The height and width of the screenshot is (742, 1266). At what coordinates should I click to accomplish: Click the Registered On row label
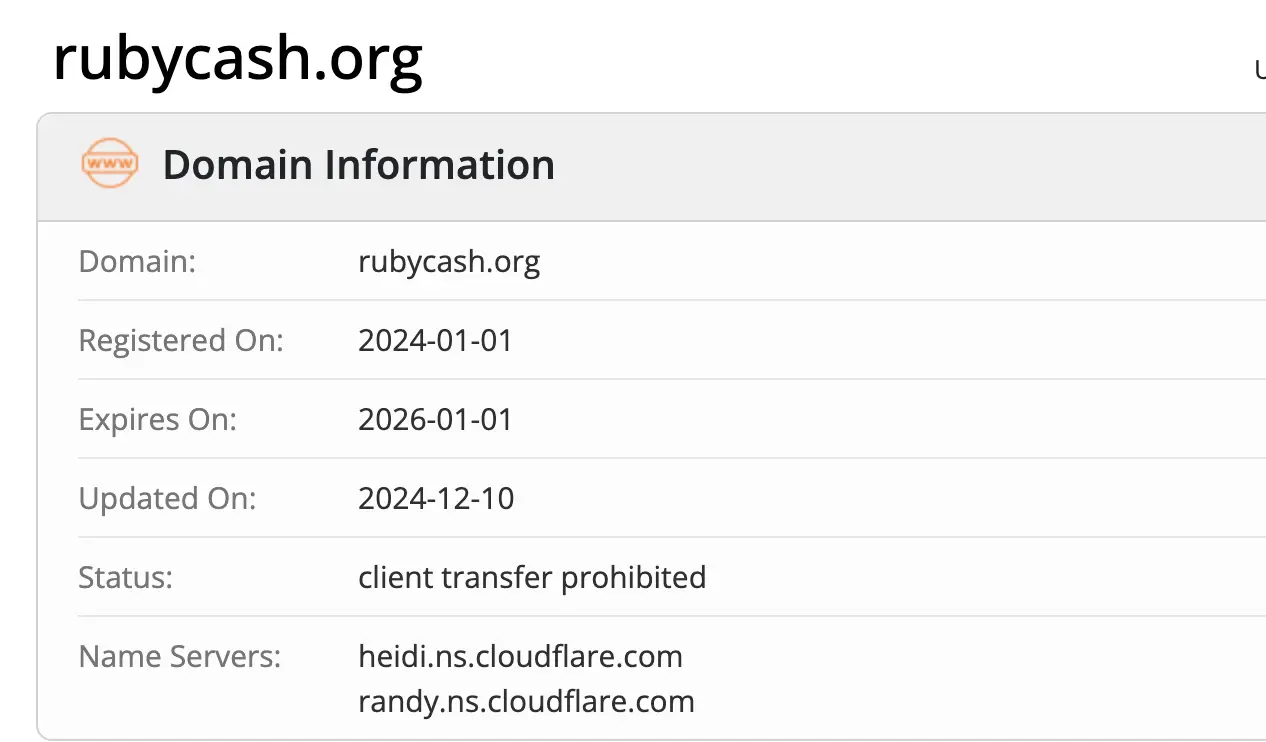pyautogui.click(x=181, y=340)
